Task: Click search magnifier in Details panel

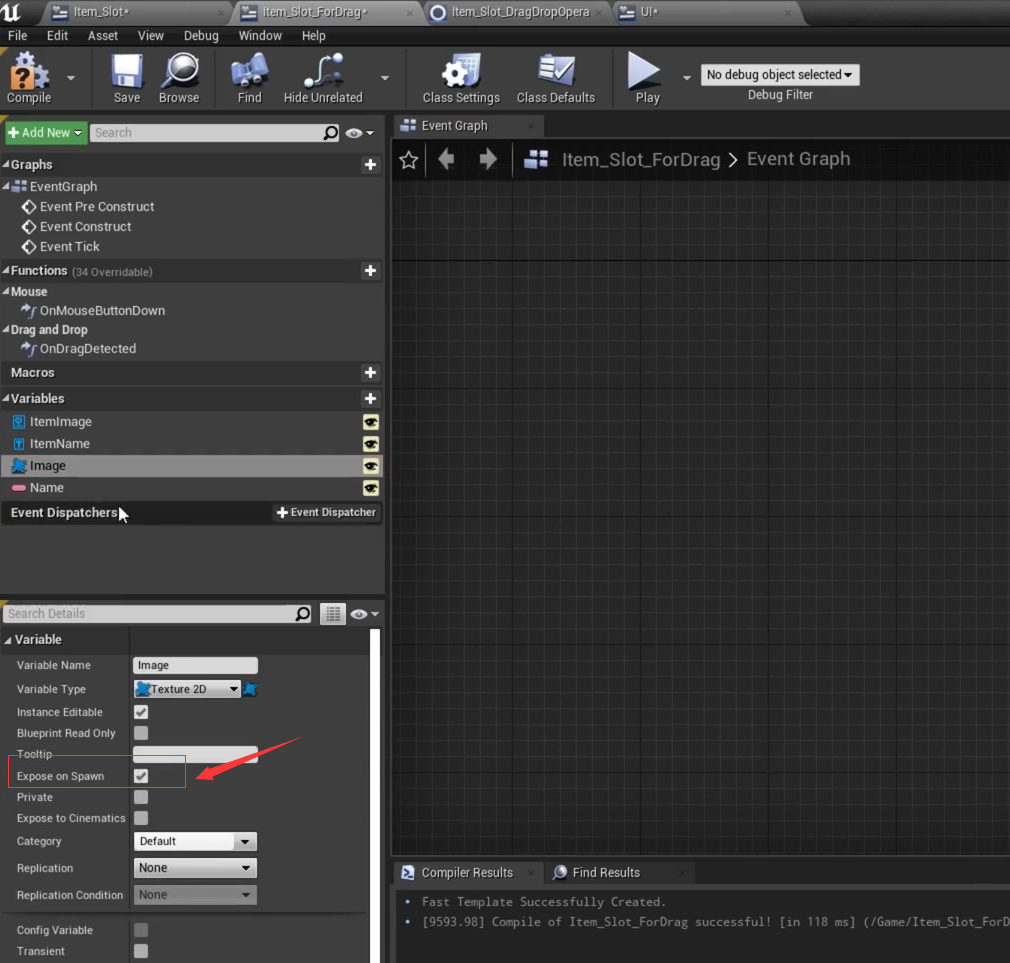Action: click(302, 613)
